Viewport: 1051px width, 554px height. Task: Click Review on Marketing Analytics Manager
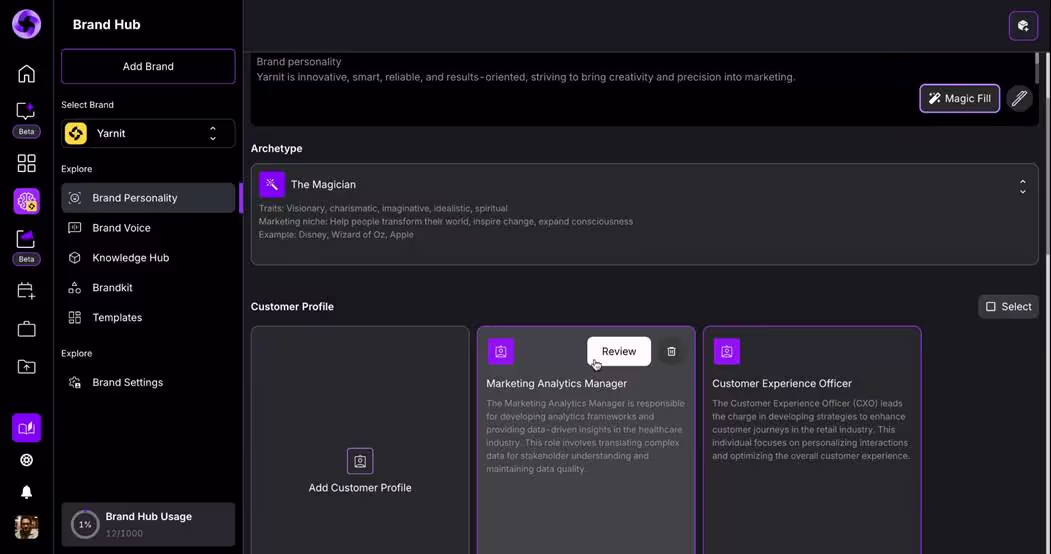619,352
